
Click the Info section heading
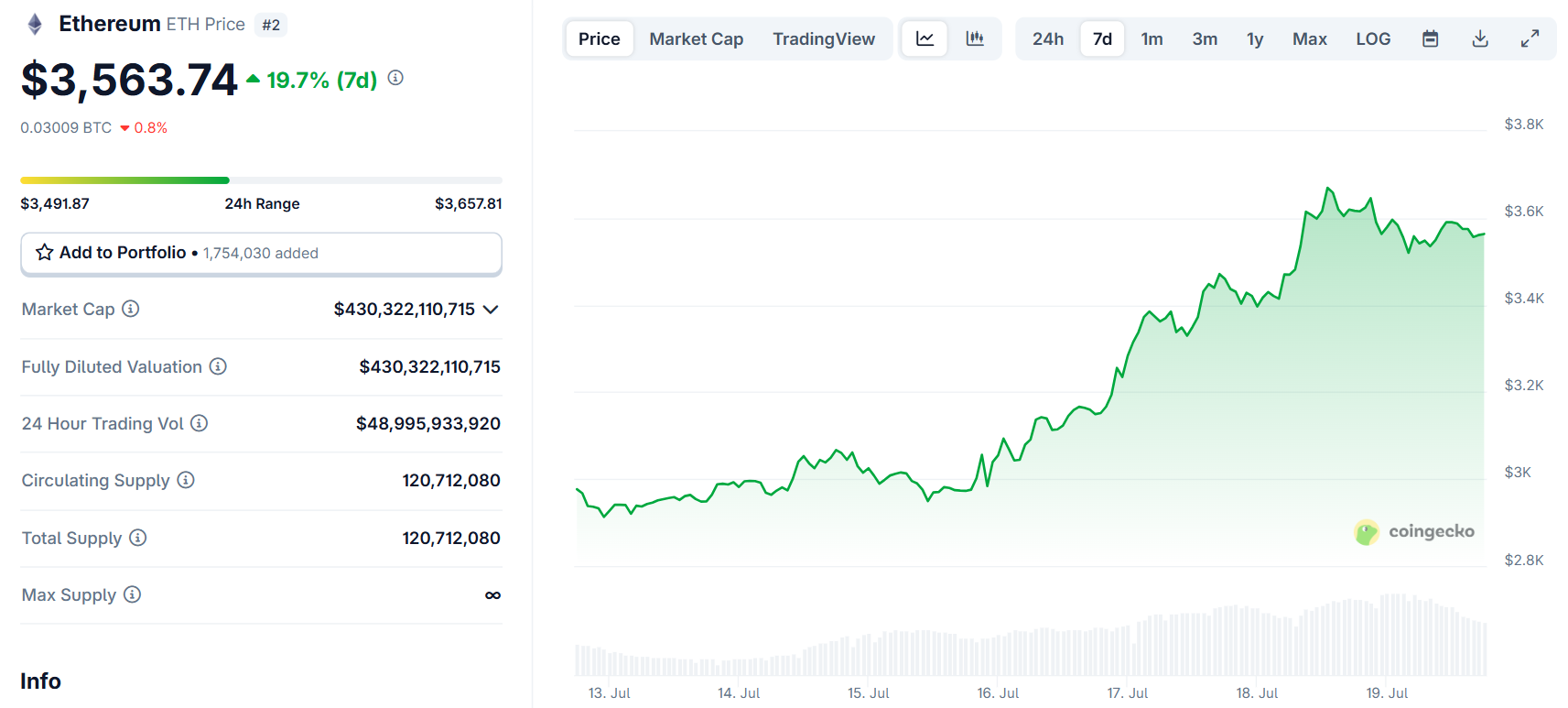coord(40,681)
